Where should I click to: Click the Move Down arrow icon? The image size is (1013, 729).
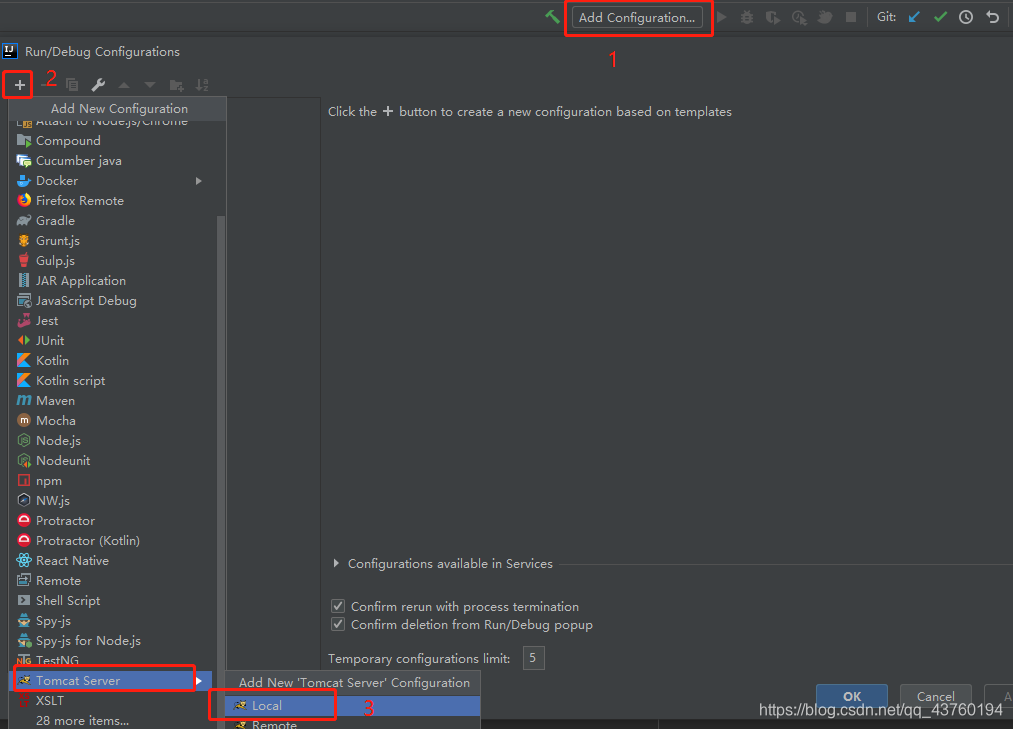pyautogui.click(x=150, y=85)
